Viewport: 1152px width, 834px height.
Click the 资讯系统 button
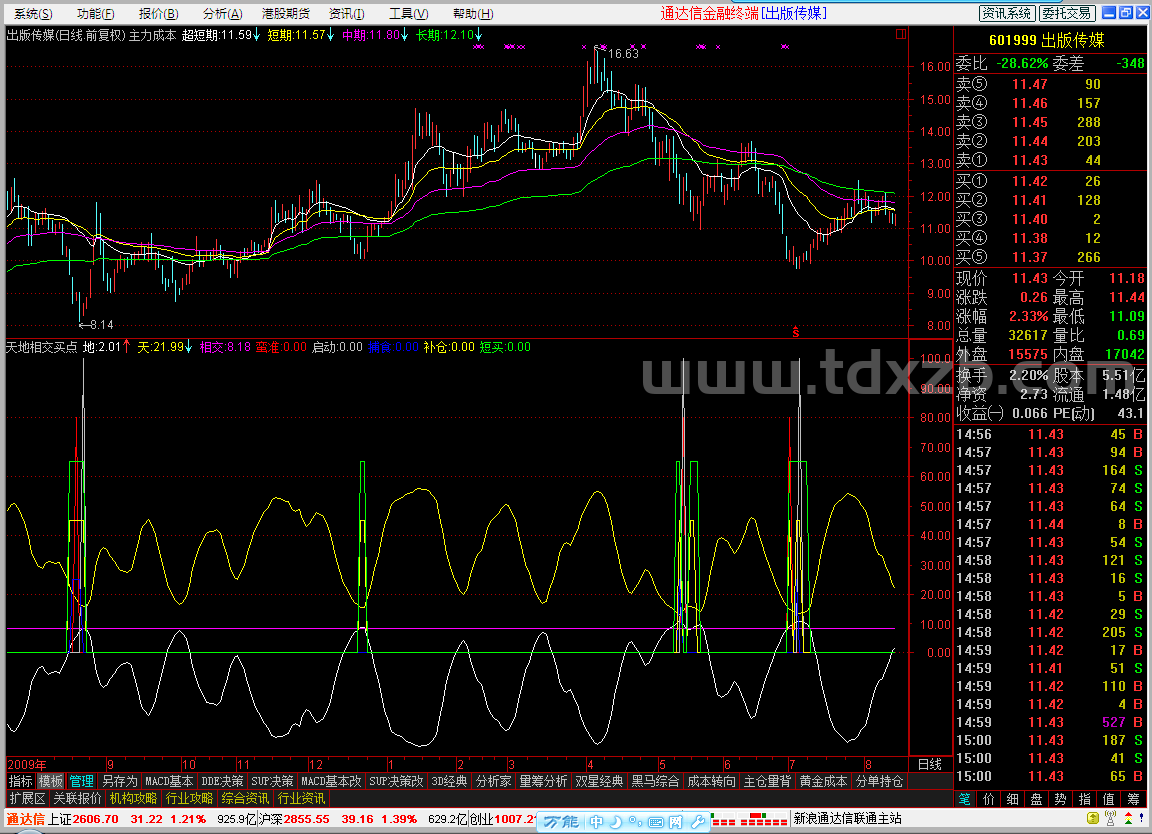(1007, 13)
